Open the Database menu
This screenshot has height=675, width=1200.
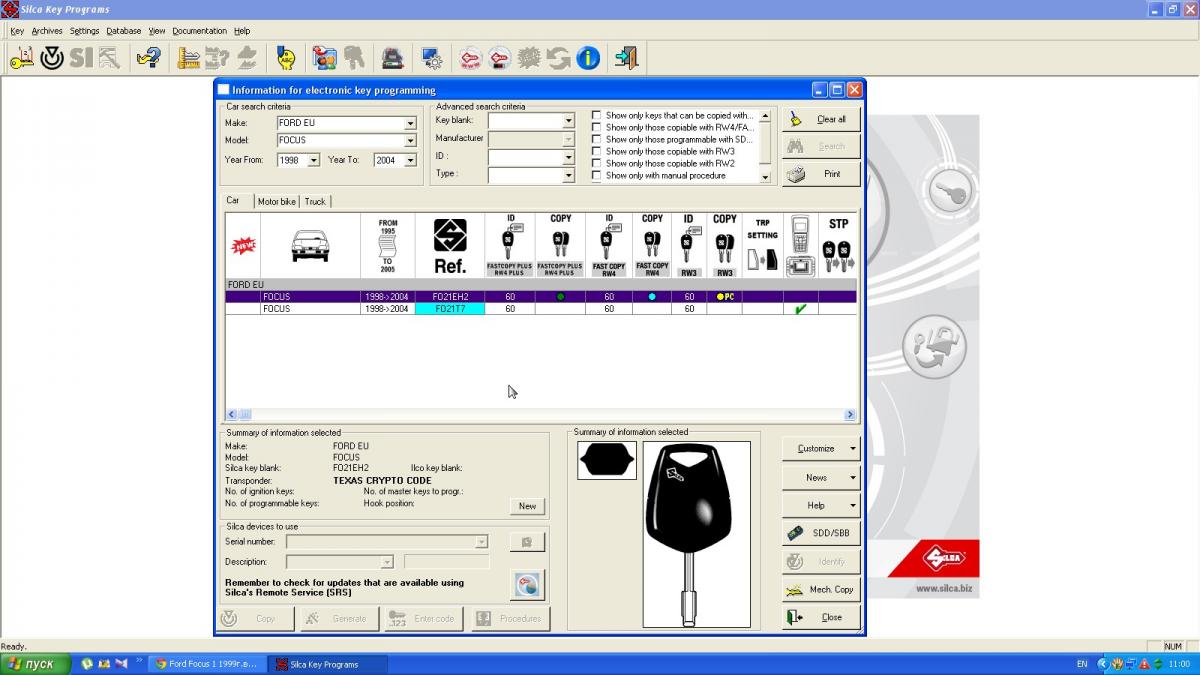pos(123,31)
